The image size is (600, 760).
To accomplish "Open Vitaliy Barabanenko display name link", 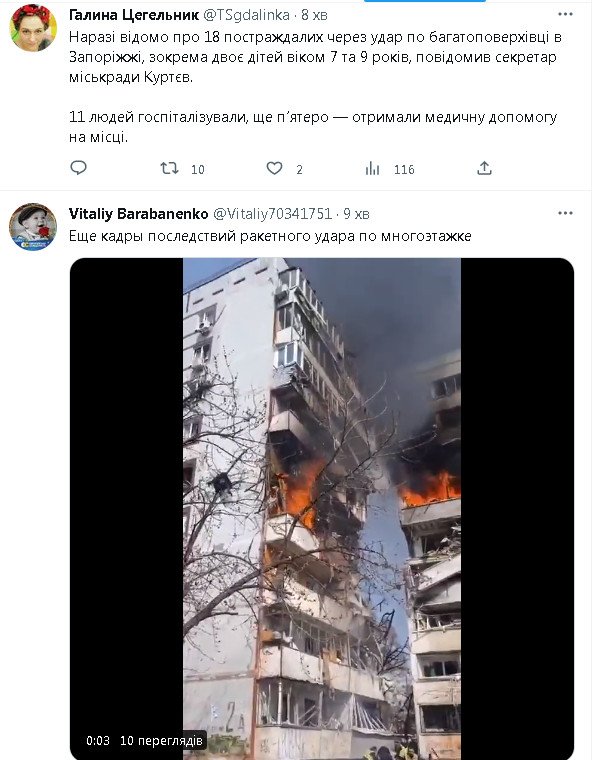I will tap(139, 214).
